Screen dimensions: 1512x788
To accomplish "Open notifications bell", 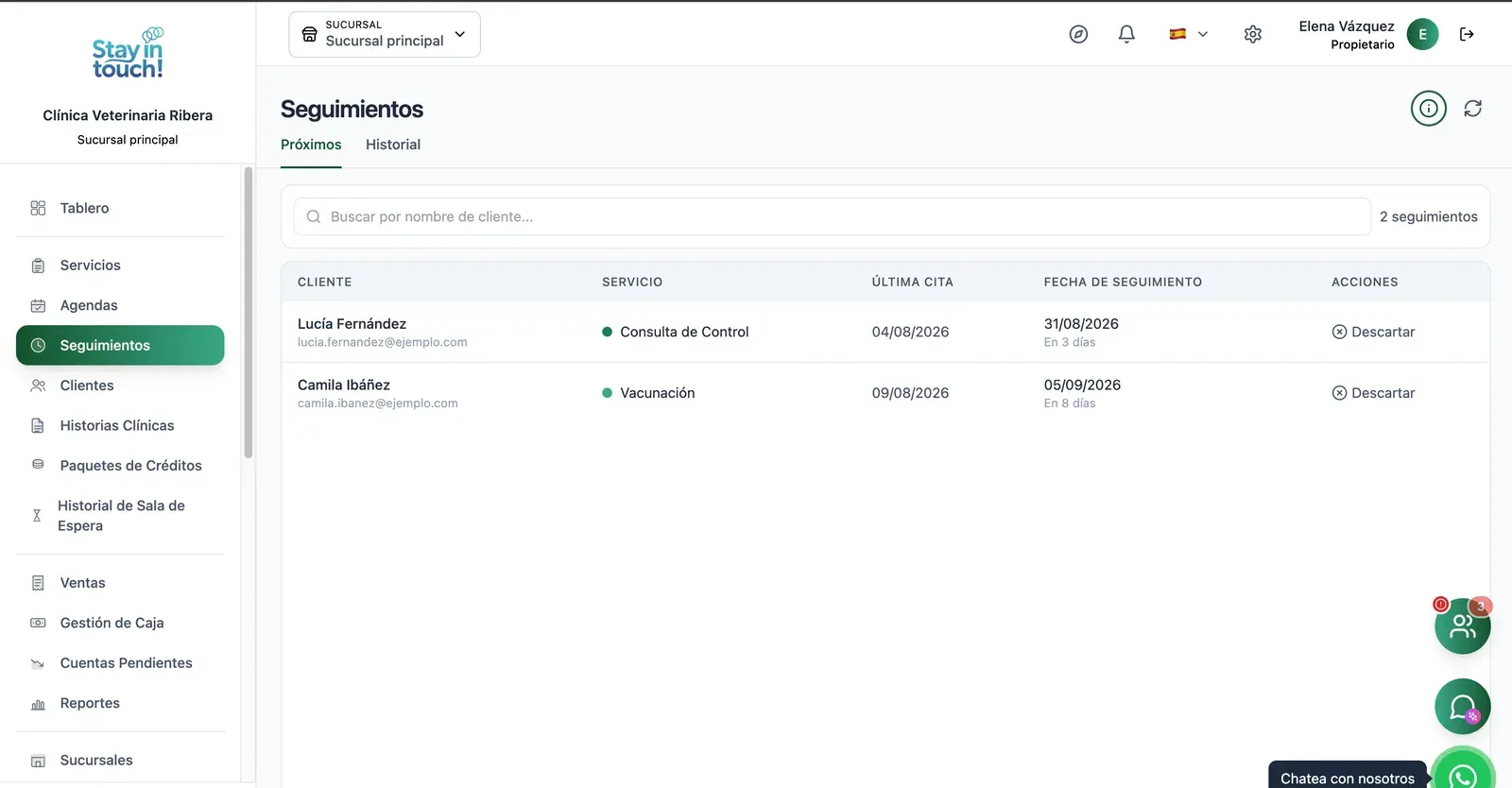I will 1126,34.
